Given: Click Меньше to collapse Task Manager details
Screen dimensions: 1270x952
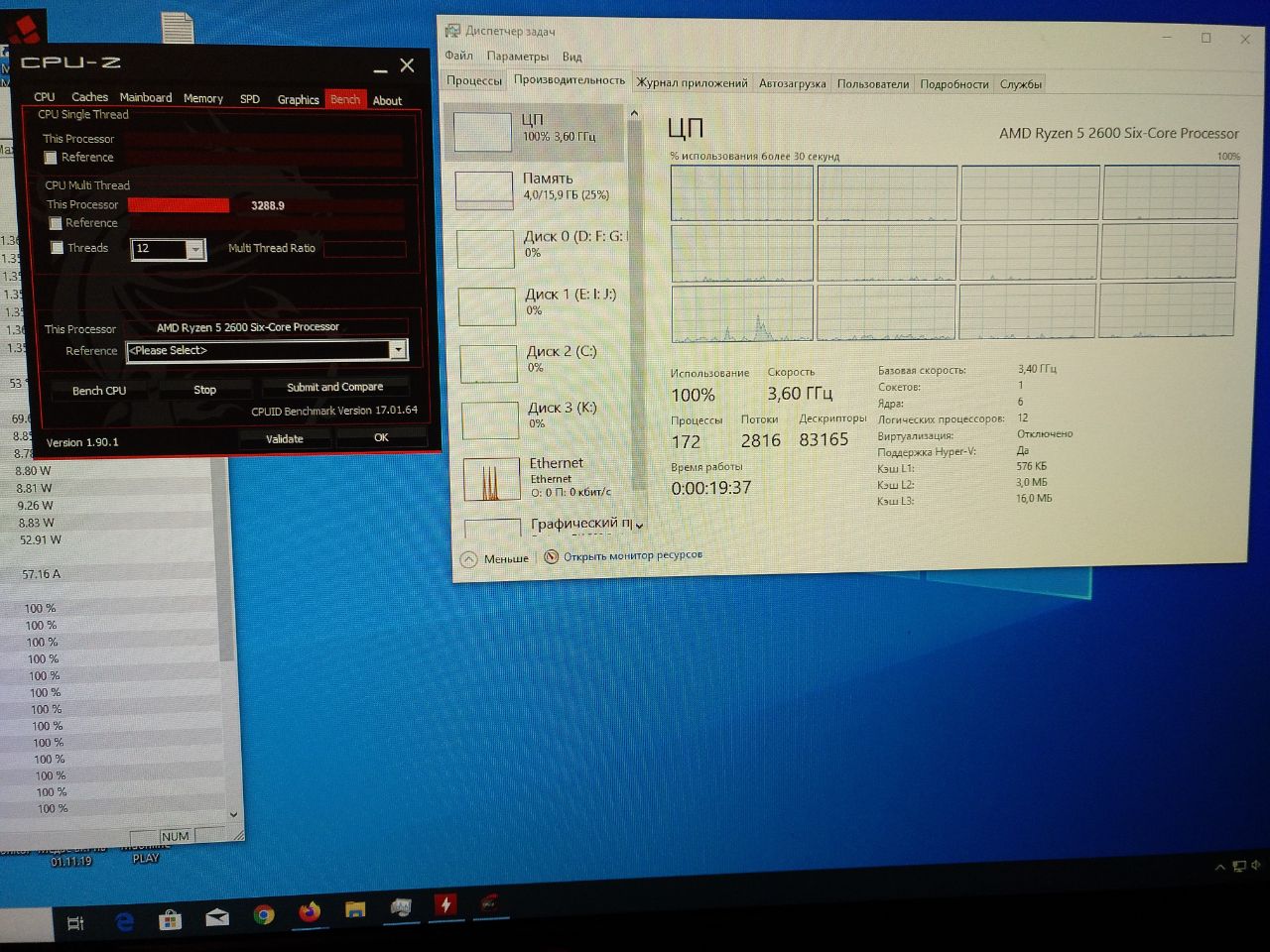Looking at the screenshot, I should pos(506,559).
